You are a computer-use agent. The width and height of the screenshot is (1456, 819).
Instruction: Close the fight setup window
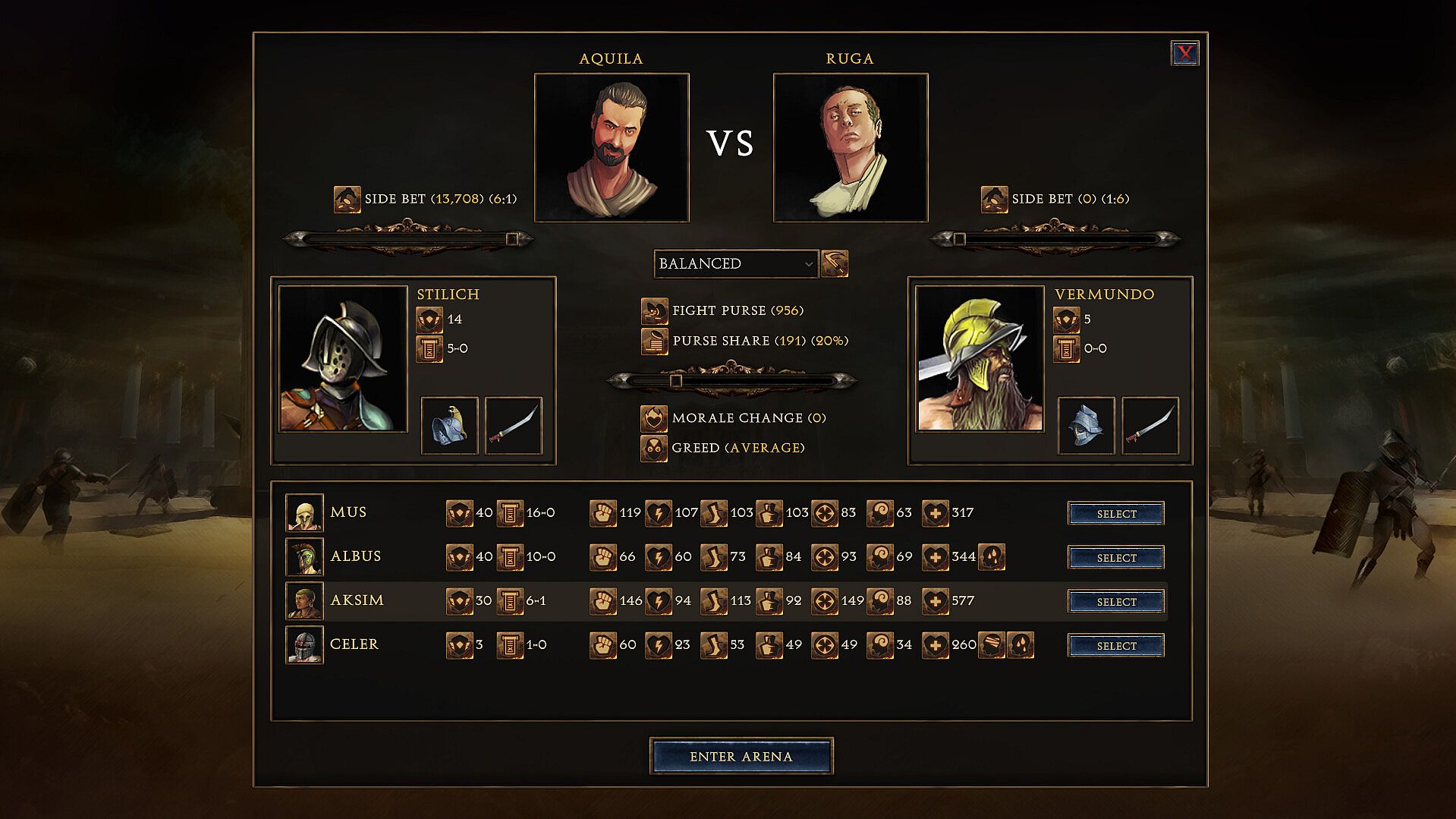click(1184, 53)
